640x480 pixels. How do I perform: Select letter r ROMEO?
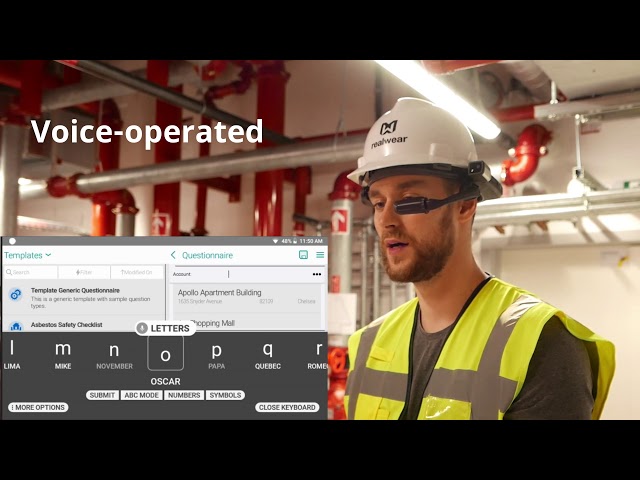pyautogui.click(x=318, y=355)
